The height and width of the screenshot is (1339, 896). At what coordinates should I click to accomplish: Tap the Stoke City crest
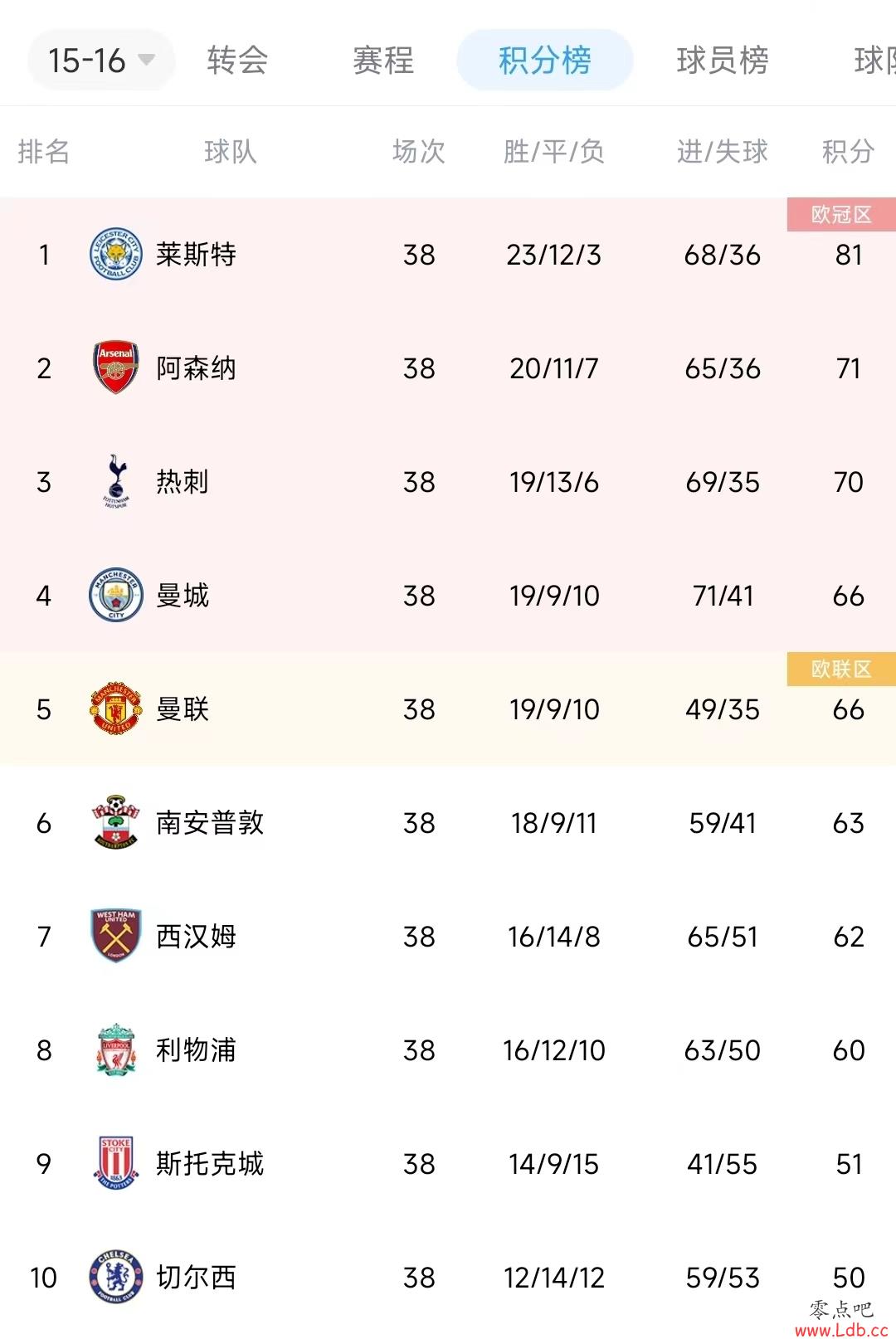tap(115, 1163)
